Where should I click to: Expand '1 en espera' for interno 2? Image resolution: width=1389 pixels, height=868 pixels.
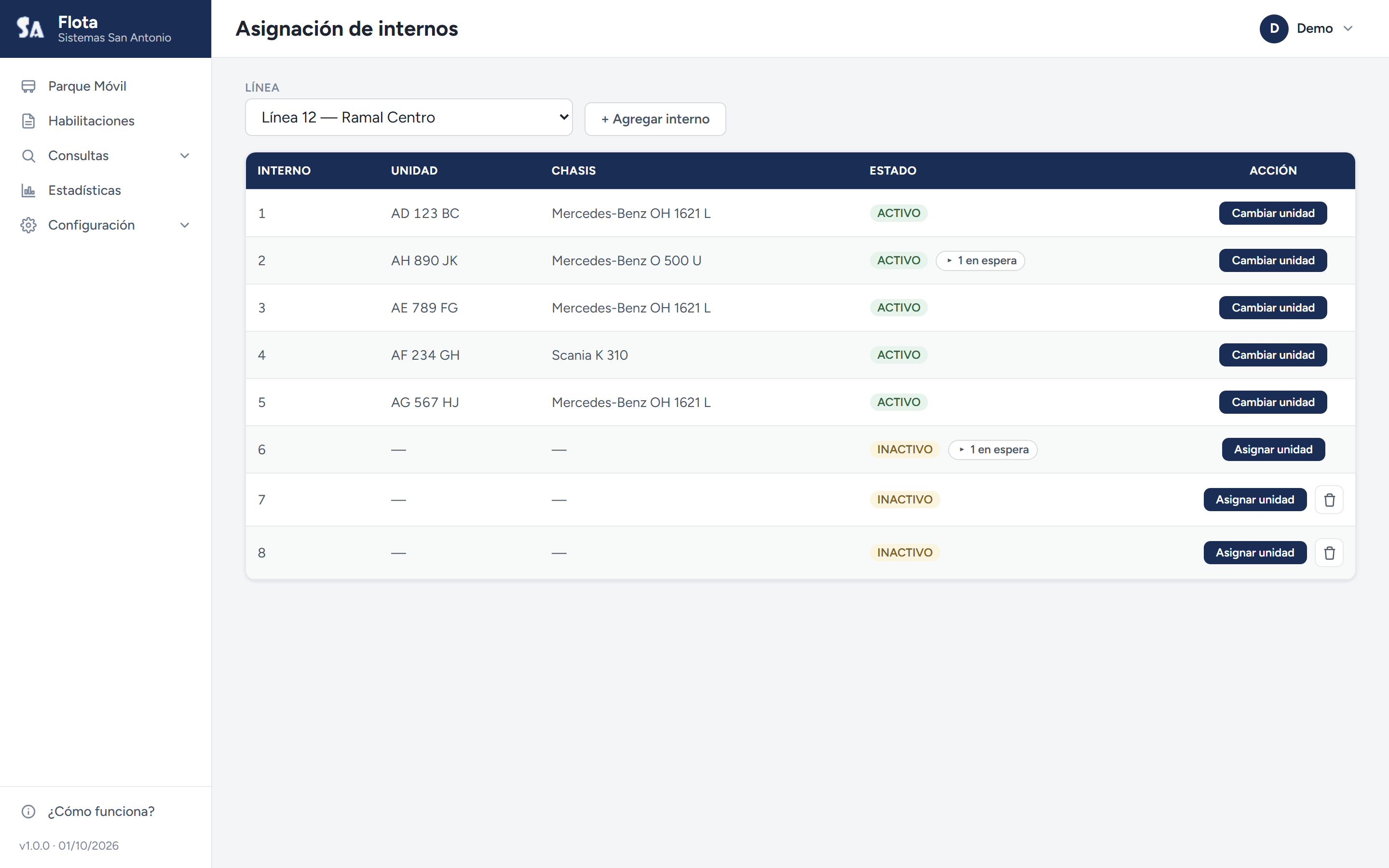point(980,260)
